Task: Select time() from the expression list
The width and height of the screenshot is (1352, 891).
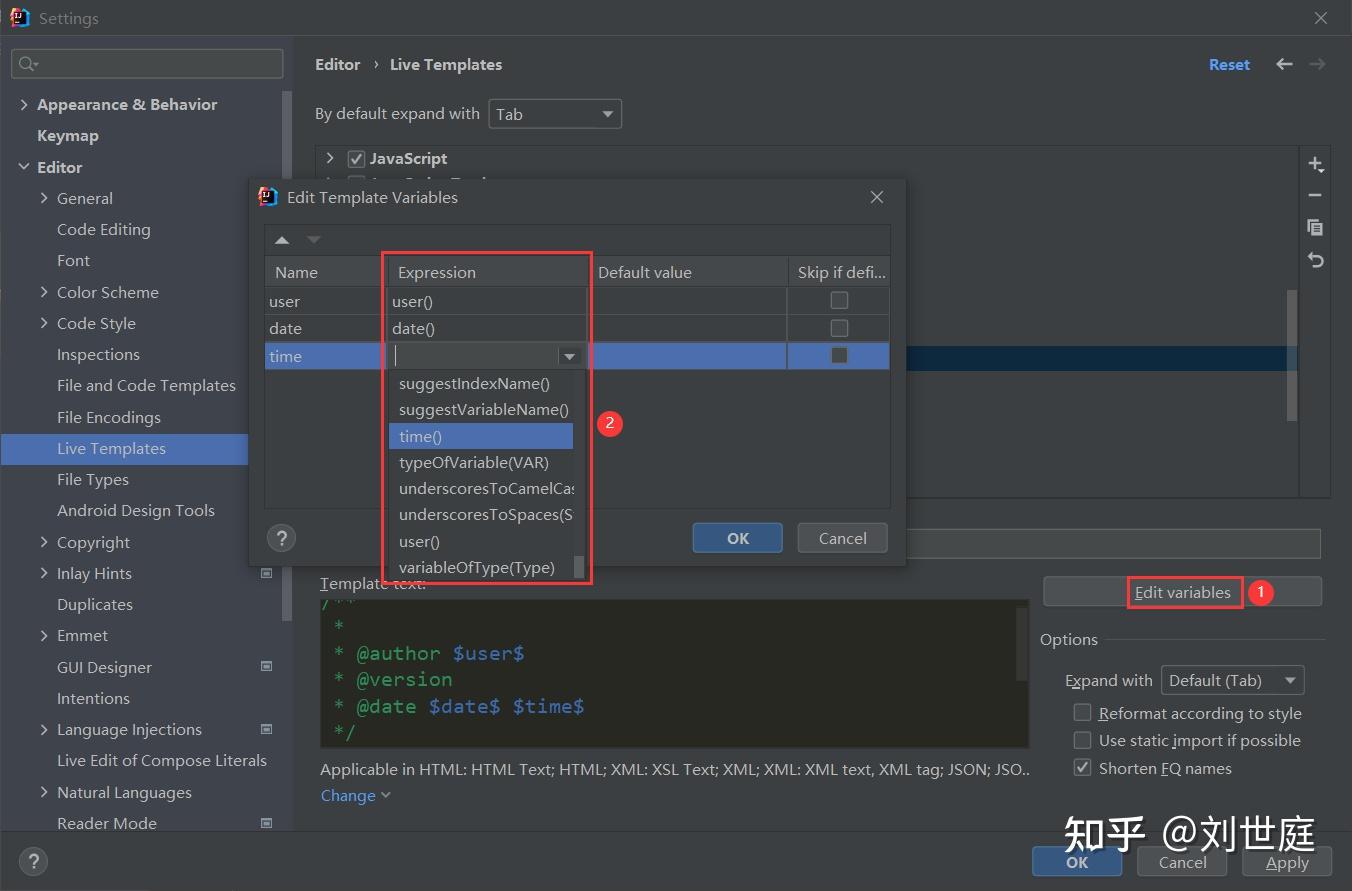Action: [x=480, y=436]
